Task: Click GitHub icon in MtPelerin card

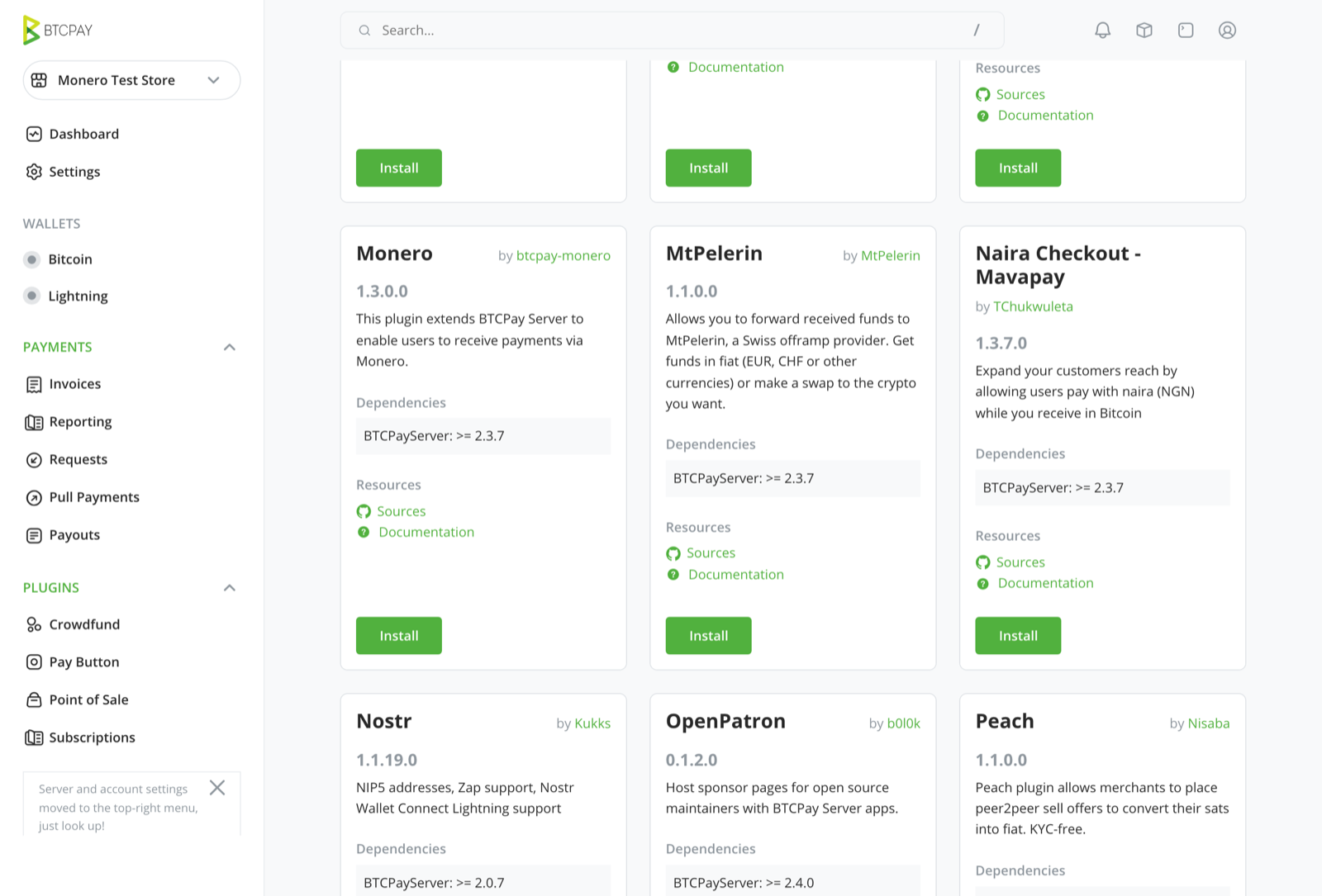Action: [673, 553]
